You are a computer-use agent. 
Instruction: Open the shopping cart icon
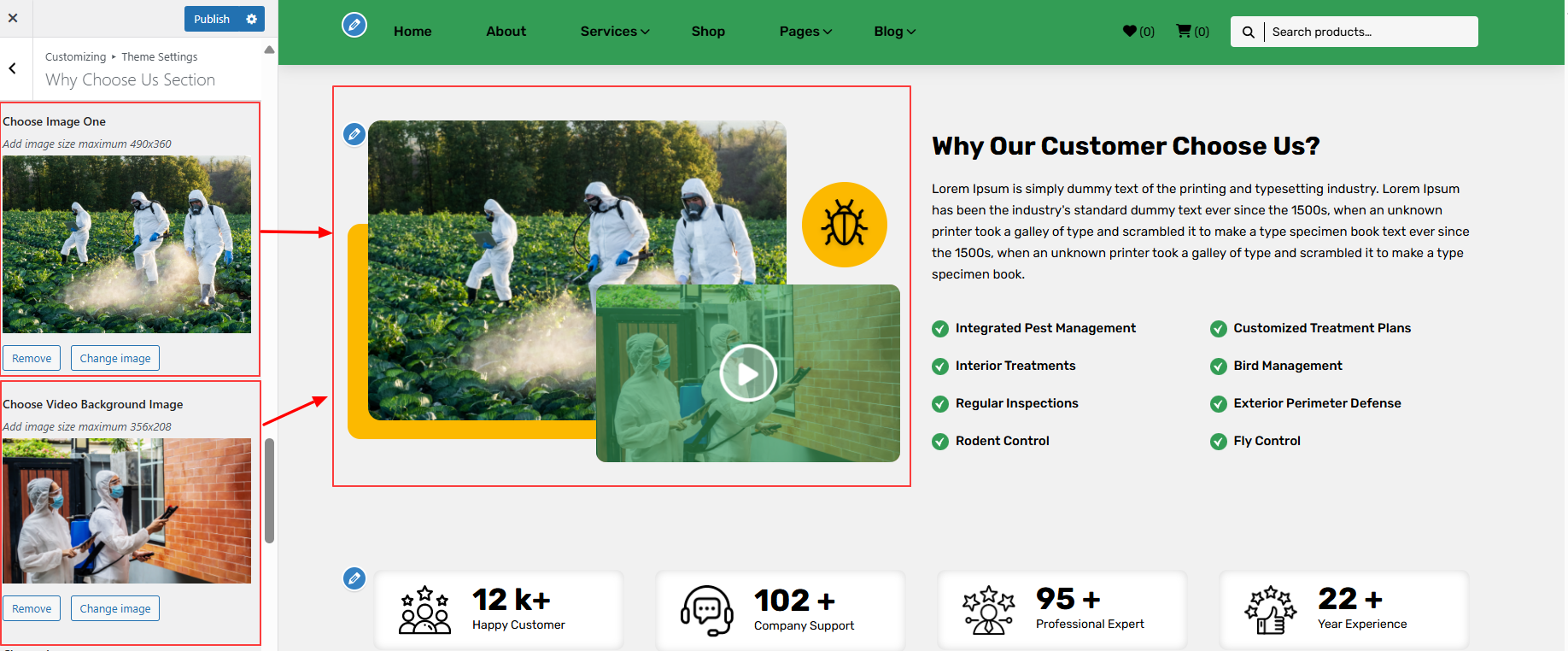click(x=1184, y=32)
